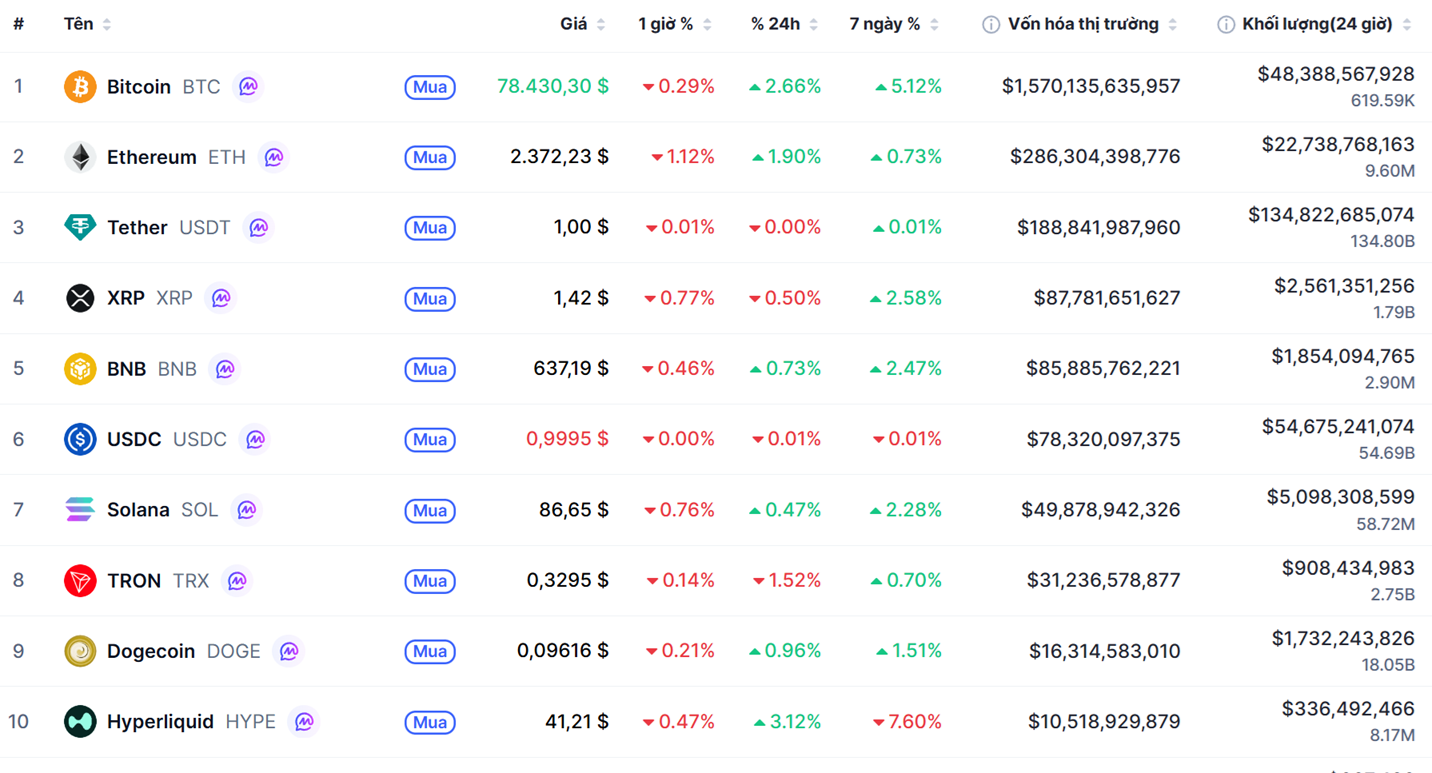Viewport: 1432px width, 773px height.
Task: Open the purple chart badge next to SOL
Action: pos(246,510)
